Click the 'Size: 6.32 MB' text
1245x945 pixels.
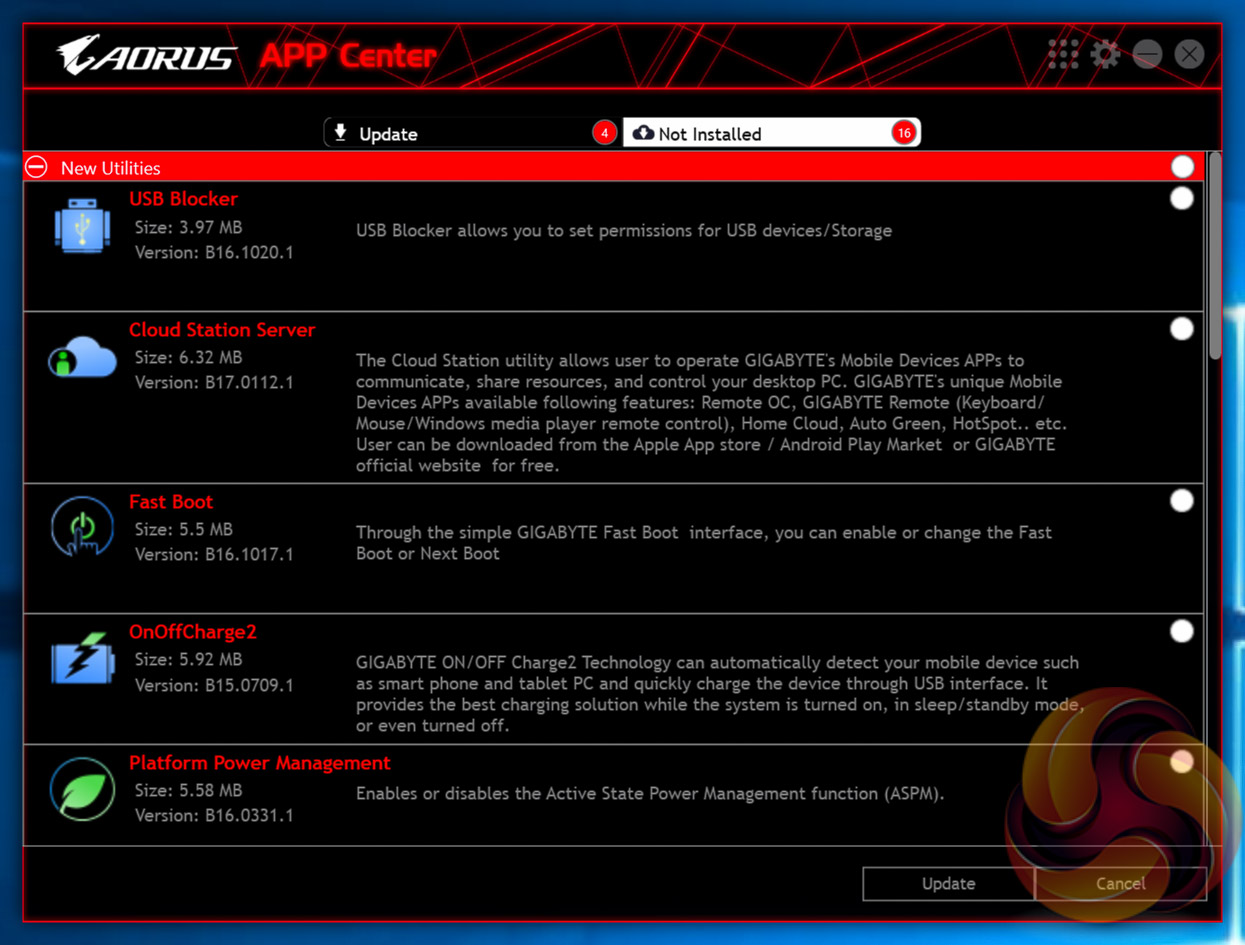click(x=188, y=358)
